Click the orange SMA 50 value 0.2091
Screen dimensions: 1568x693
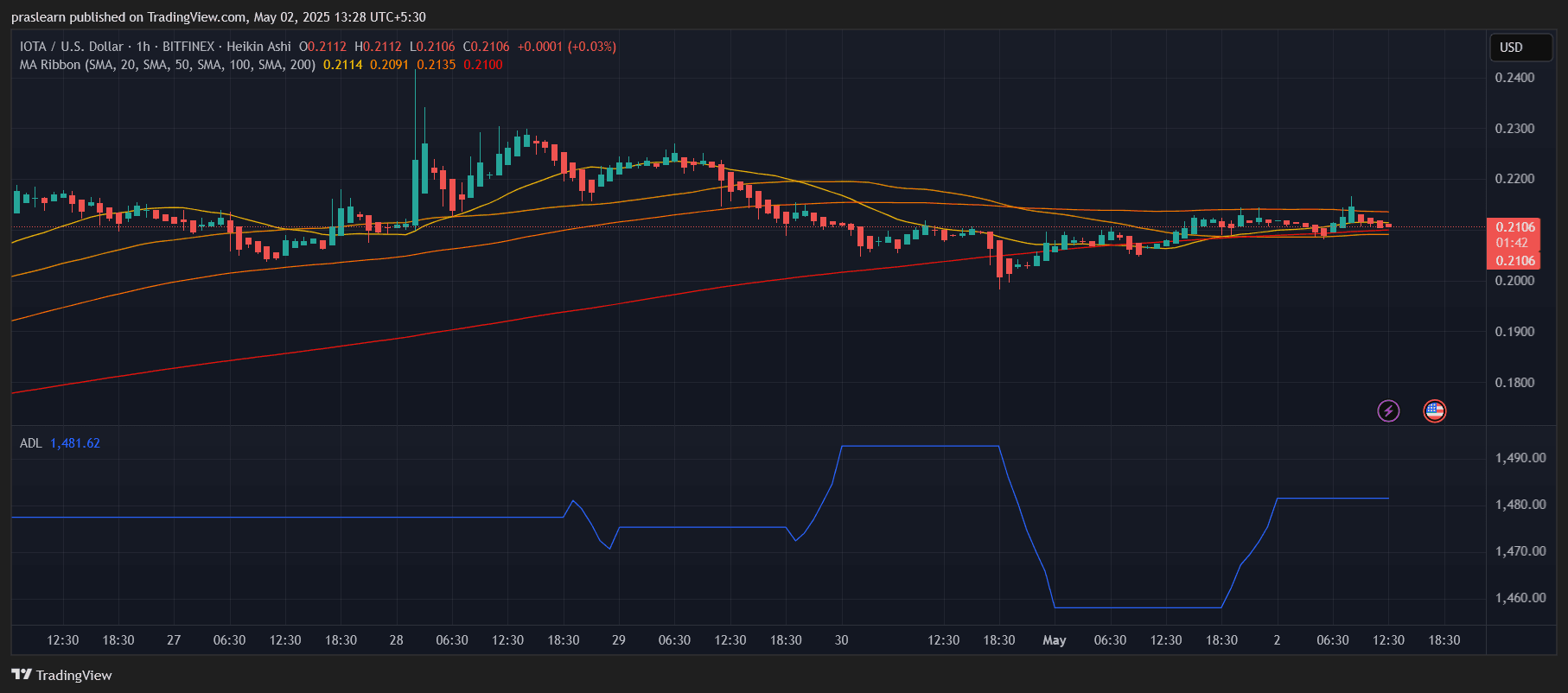click(x=389, y=65)
